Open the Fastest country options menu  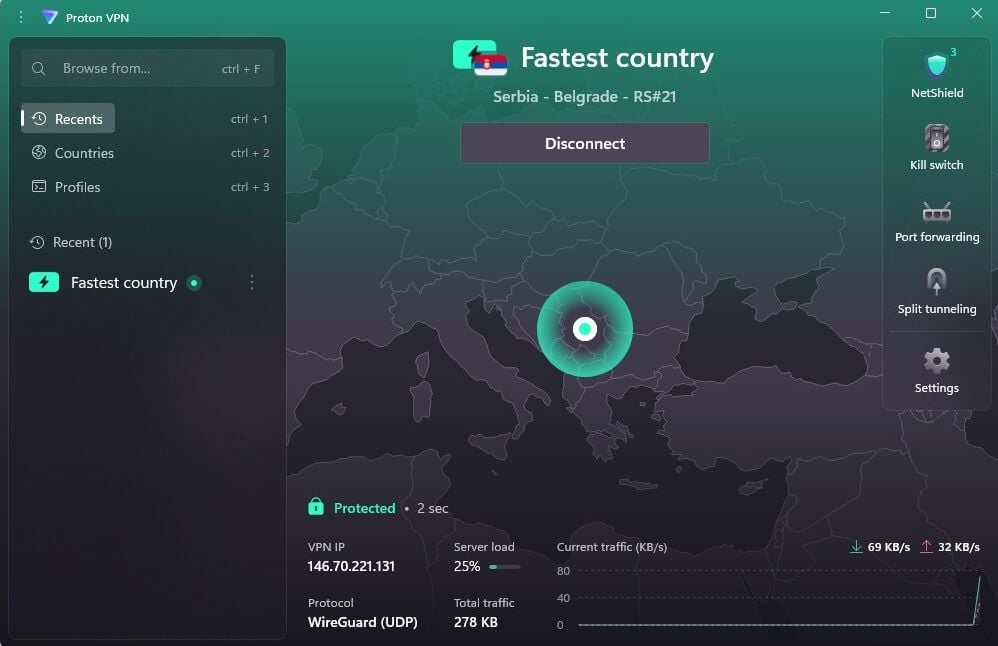point(252,283)
